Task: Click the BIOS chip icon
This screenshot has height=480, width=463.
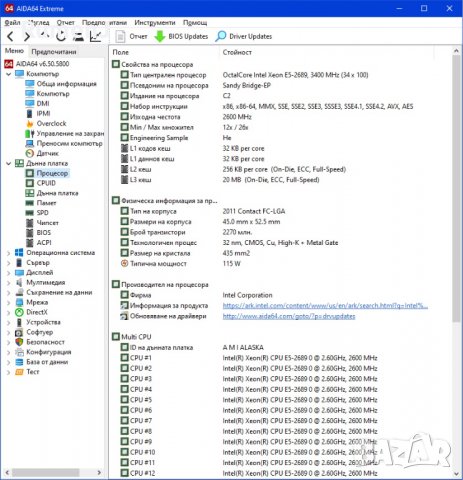Action: tap(30, 233)
